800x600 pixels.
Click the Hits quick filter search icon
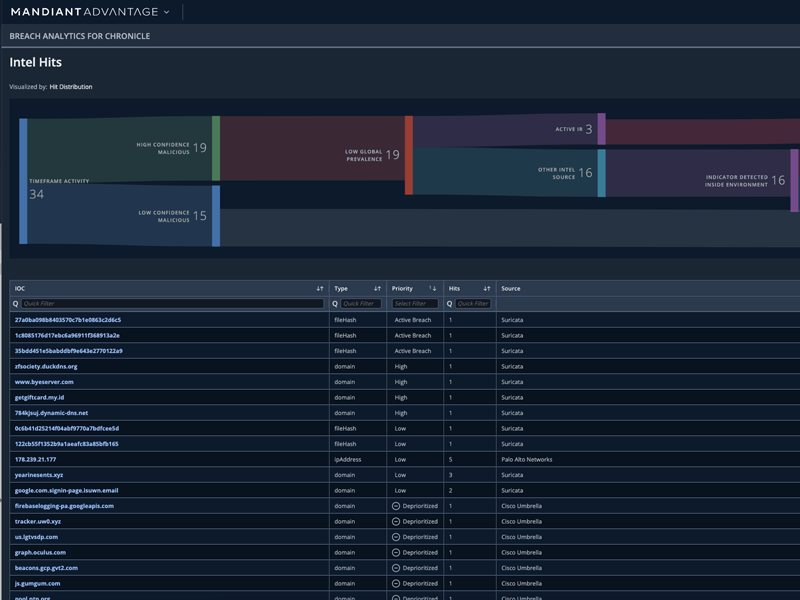pos(449,304)
